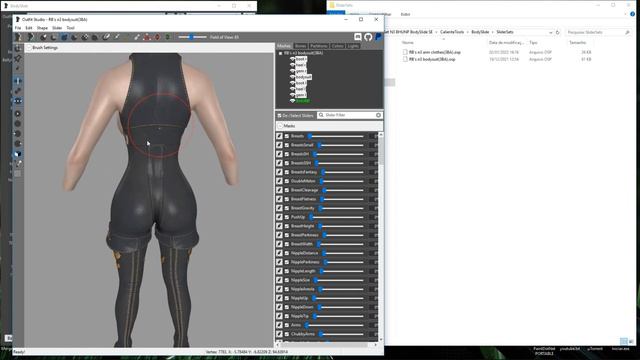Click the red circle icon in the top toolbar
The width and height of the screenshot is (640, 360).
(x=157, y=37)
